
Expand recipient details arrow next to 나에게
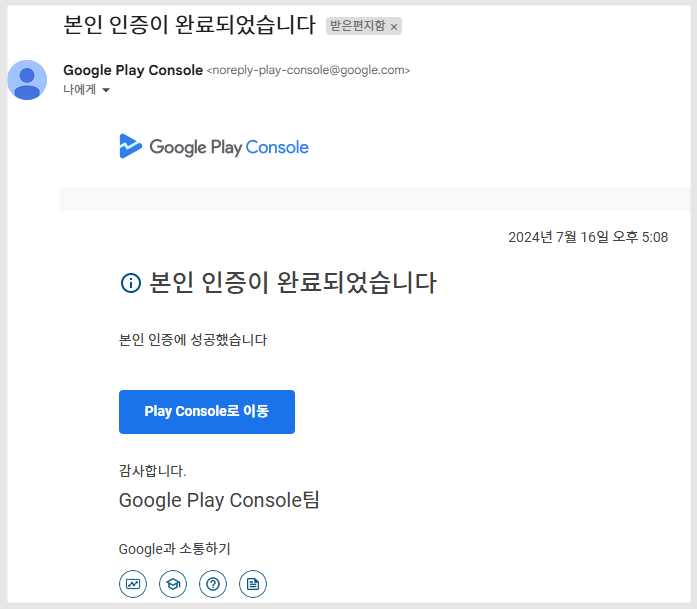[106, 90]
